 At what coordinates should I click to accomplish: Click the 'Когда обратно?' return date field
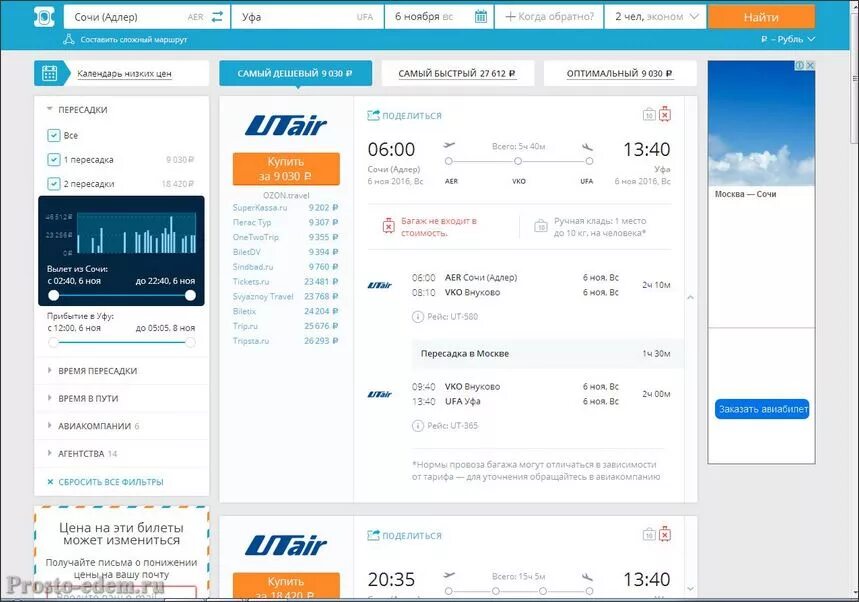[x=549, y=17]
